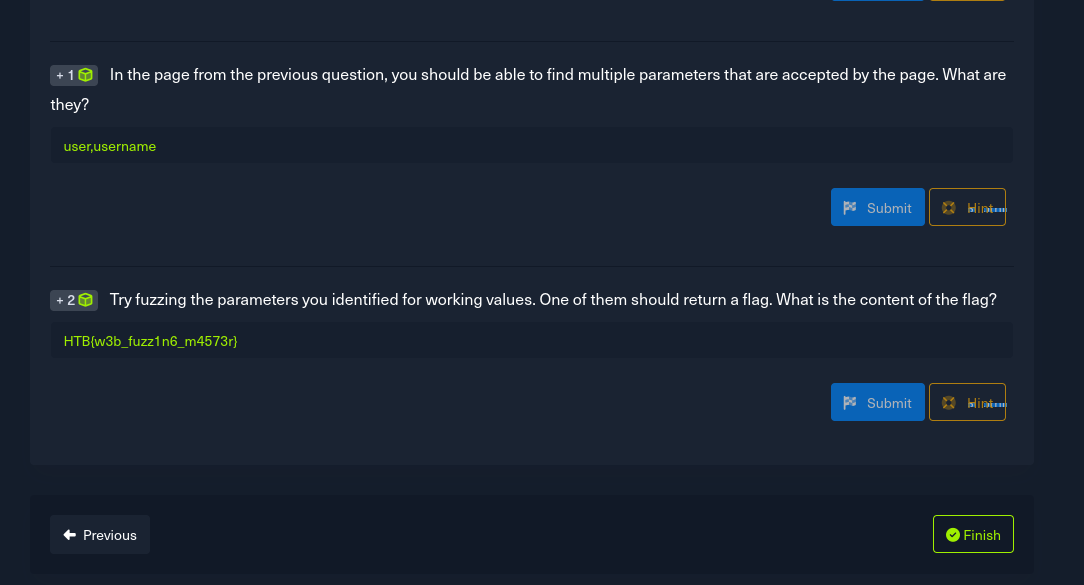Click the cube icon beside the +2 points
This screenshot has width=1084, height=585.
[x=86, y=300]
